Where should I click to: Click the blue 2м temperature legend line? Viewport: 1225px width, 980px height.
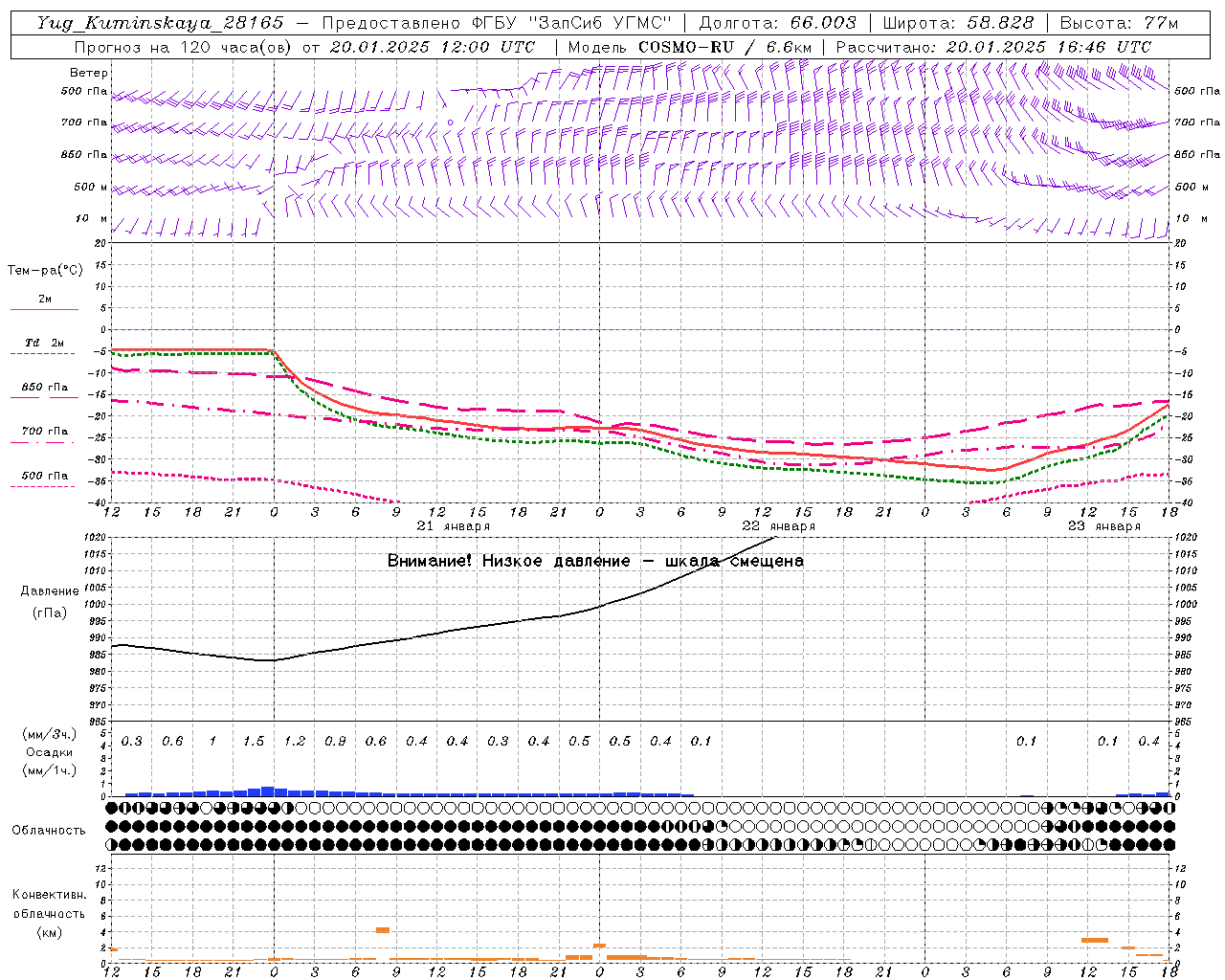pyautogui.click(x=44, y=309)
